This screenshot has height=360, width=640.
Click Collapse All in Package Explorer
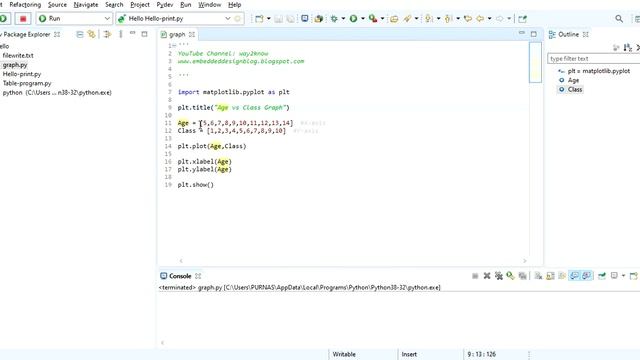pos(80,35)
